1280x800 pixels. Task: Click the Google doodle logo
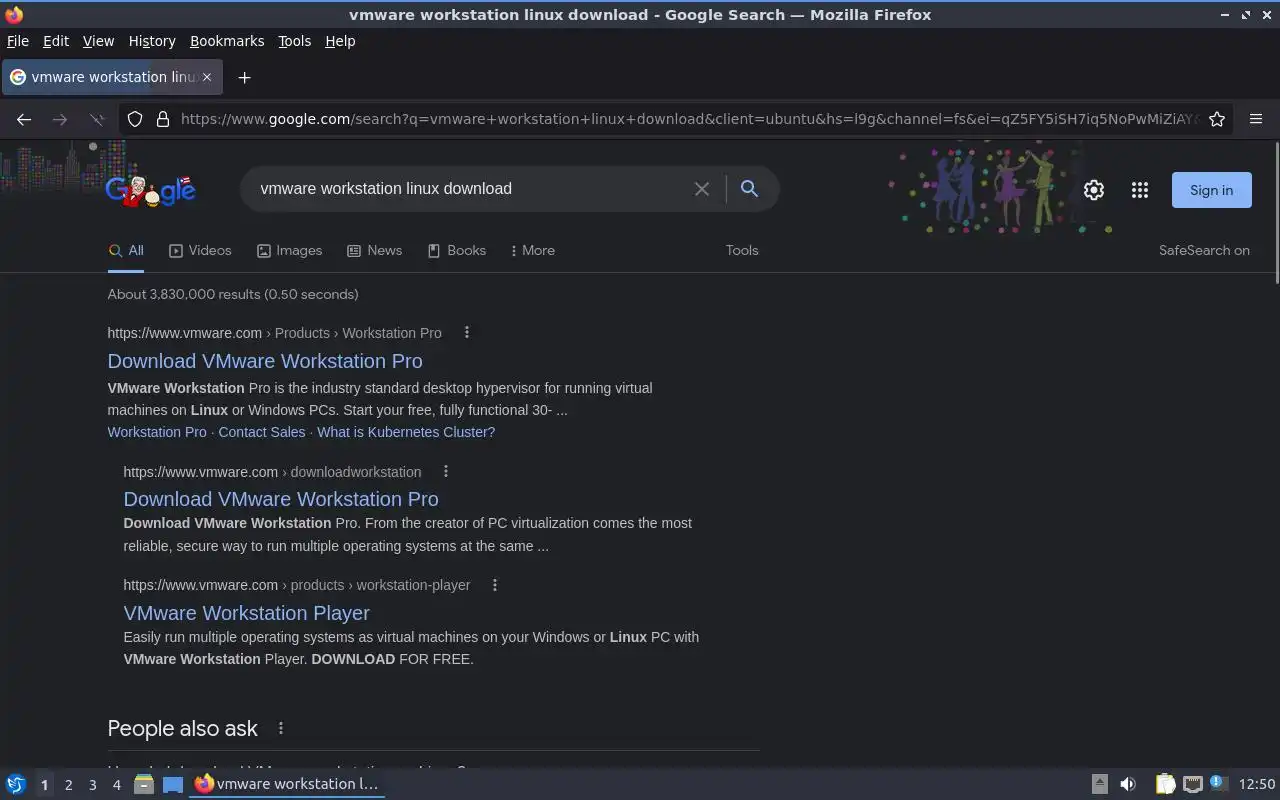pos(151,189)
